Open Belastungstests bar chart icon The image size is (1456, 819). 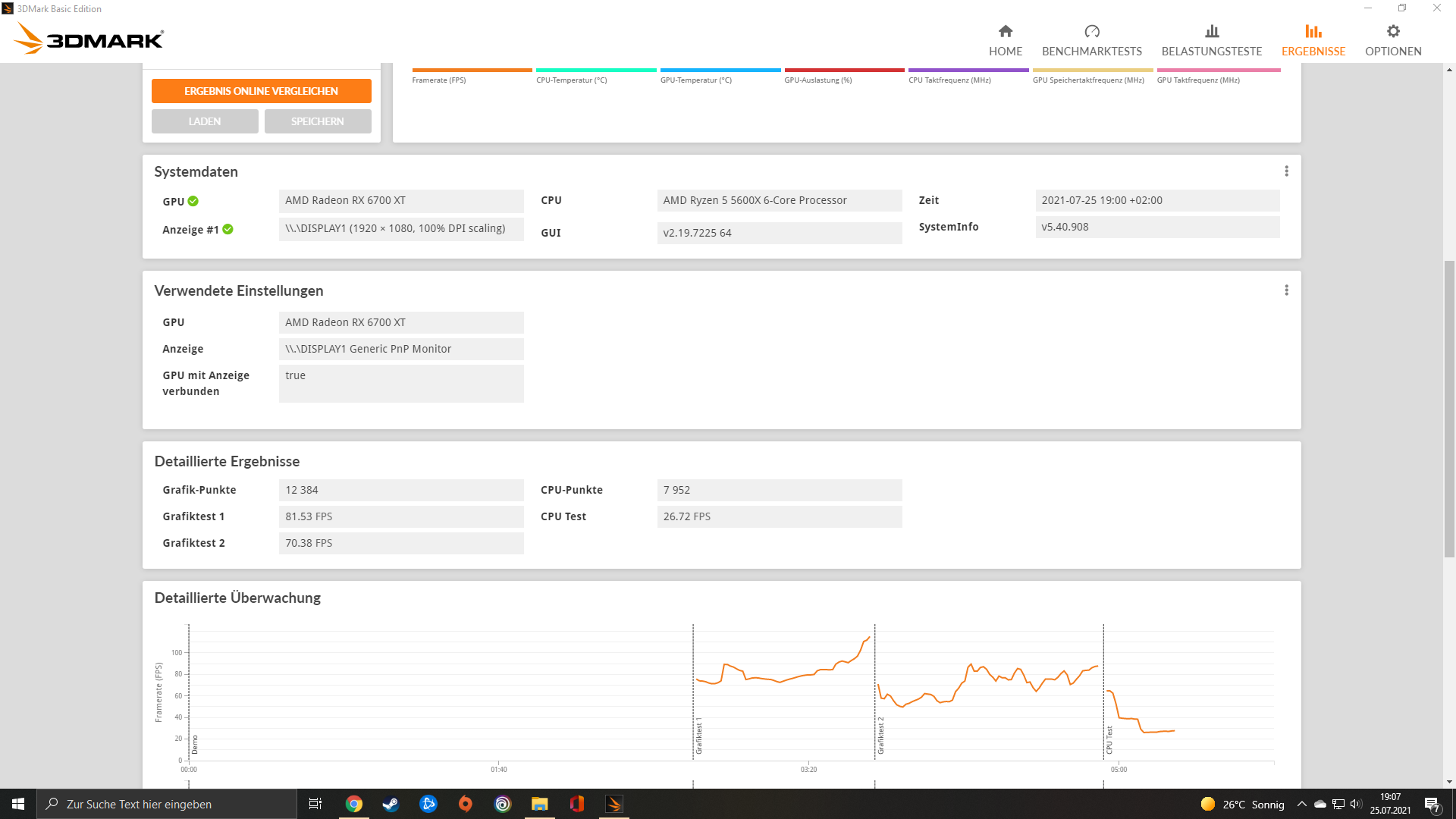point(1211,32)
